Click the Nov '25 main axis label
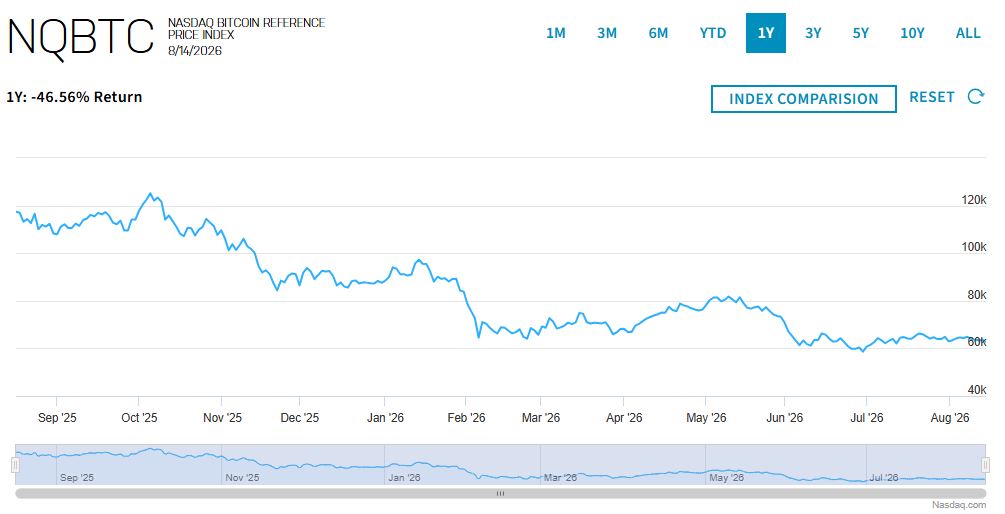 coord(222,418)
